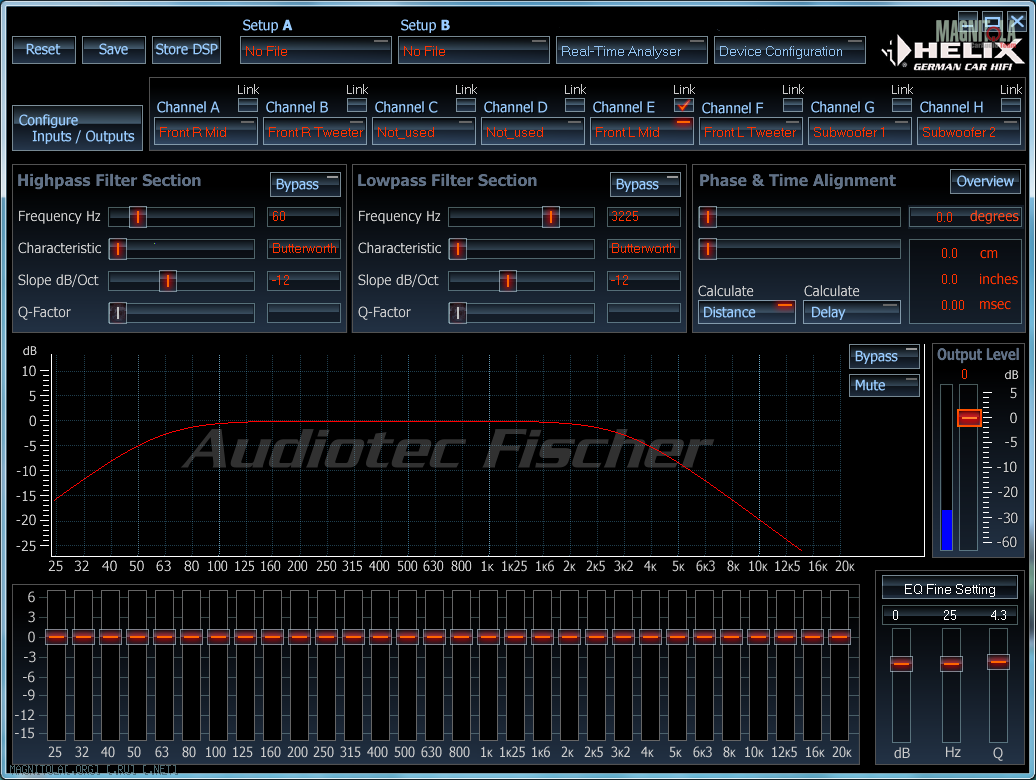
Task: Click highpass Frequency Hz slider handle
Action: coord(137,217)
